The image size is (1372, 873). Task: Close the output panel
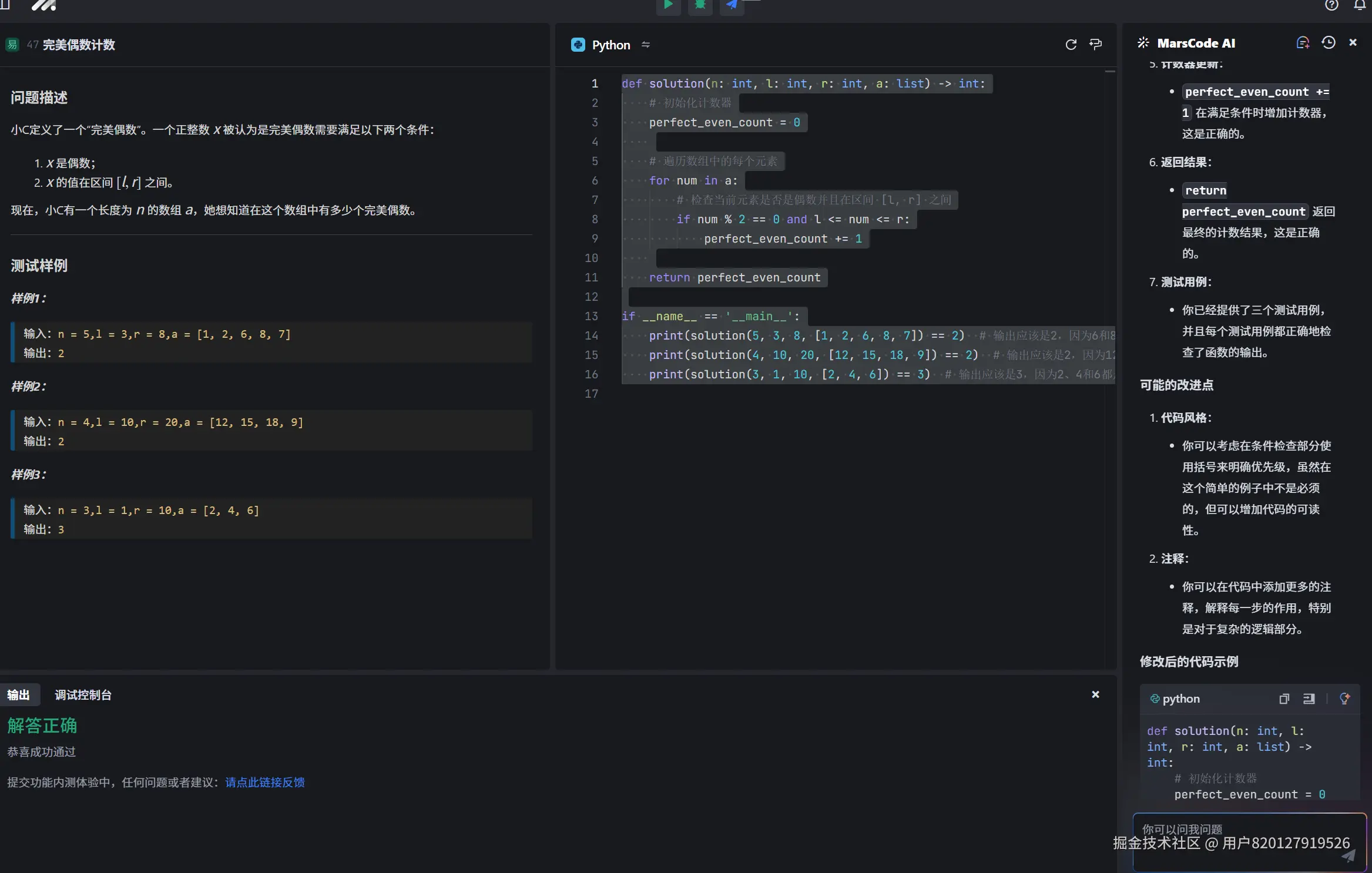[x=1095, y=694]
